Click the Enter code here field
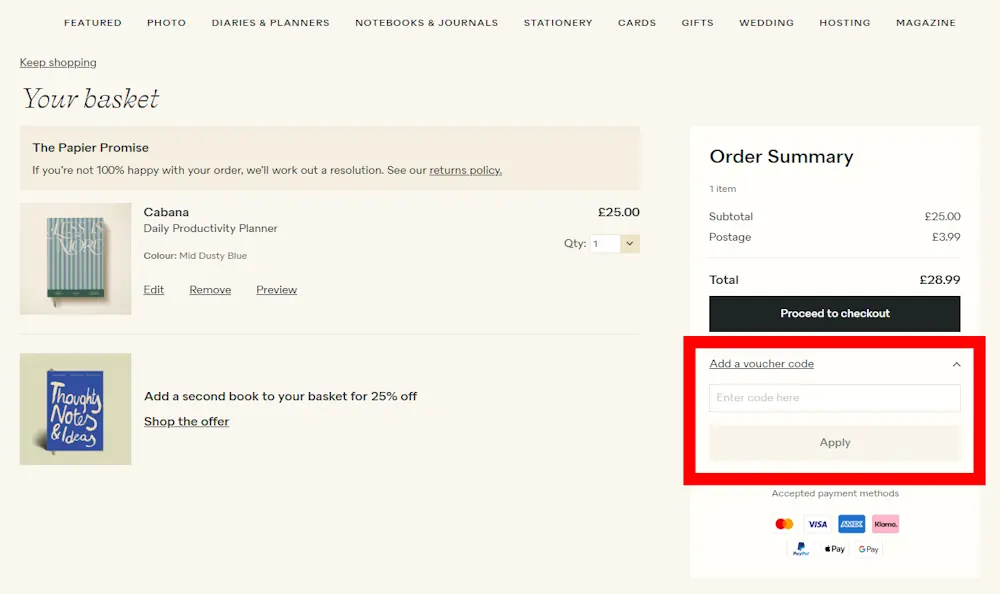The image size is (1000, 594). [x=834, y=397]
